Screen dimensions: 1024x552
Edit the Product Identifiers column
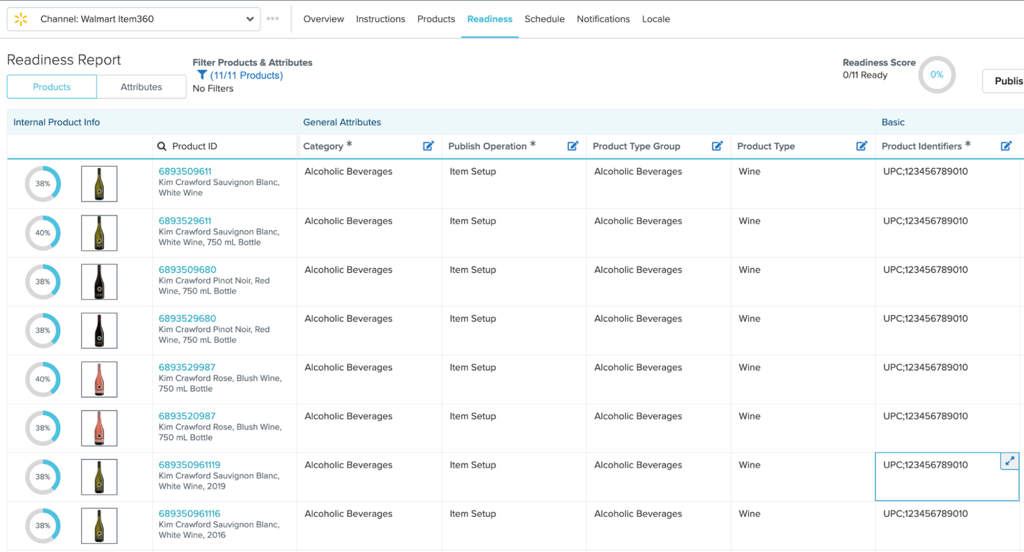pos(1006,146)
